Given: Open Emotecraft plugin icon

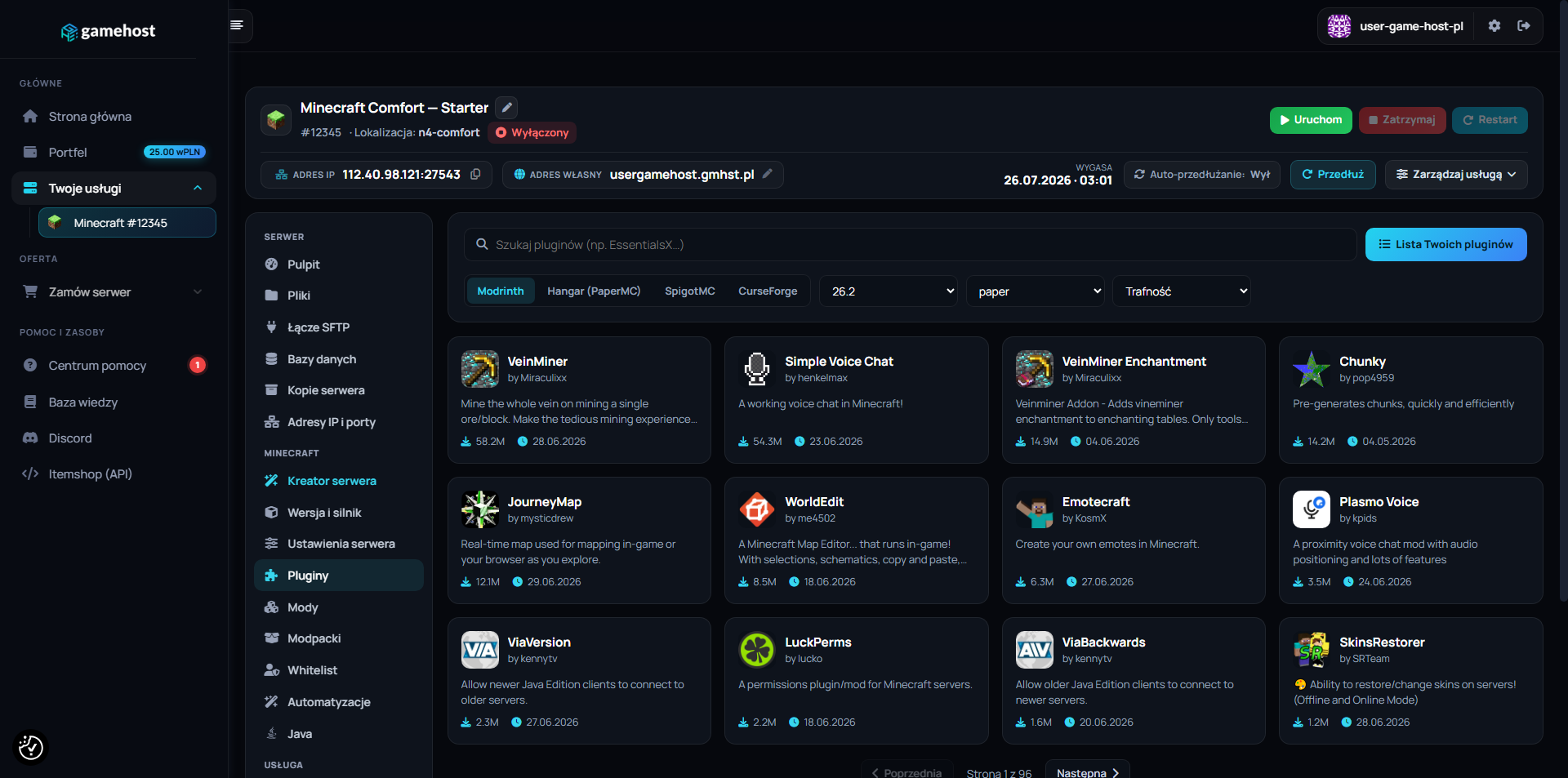Looking at the screenshot, I should point(1035,509).
